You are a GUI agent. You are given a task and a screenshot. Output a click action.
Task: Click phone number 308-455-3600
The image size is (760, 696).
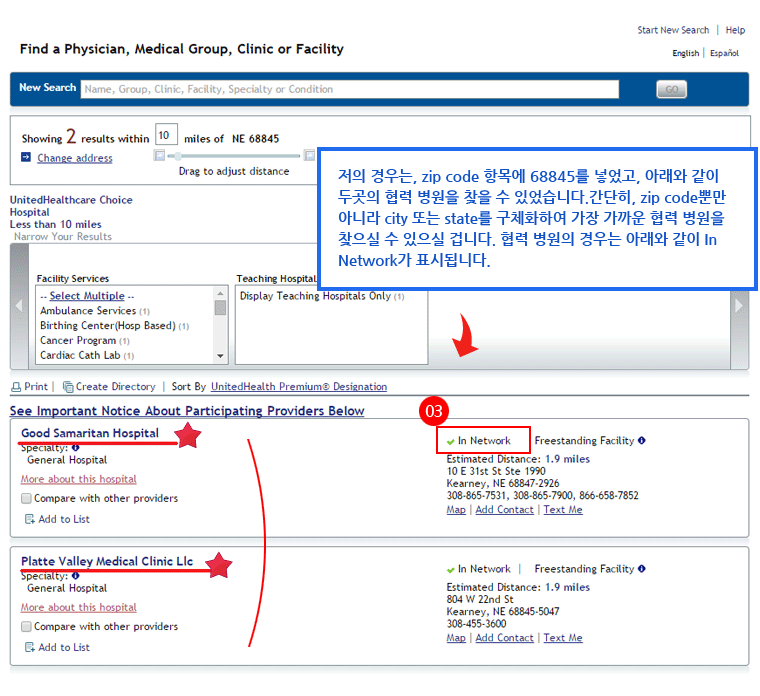pos(476,624)
